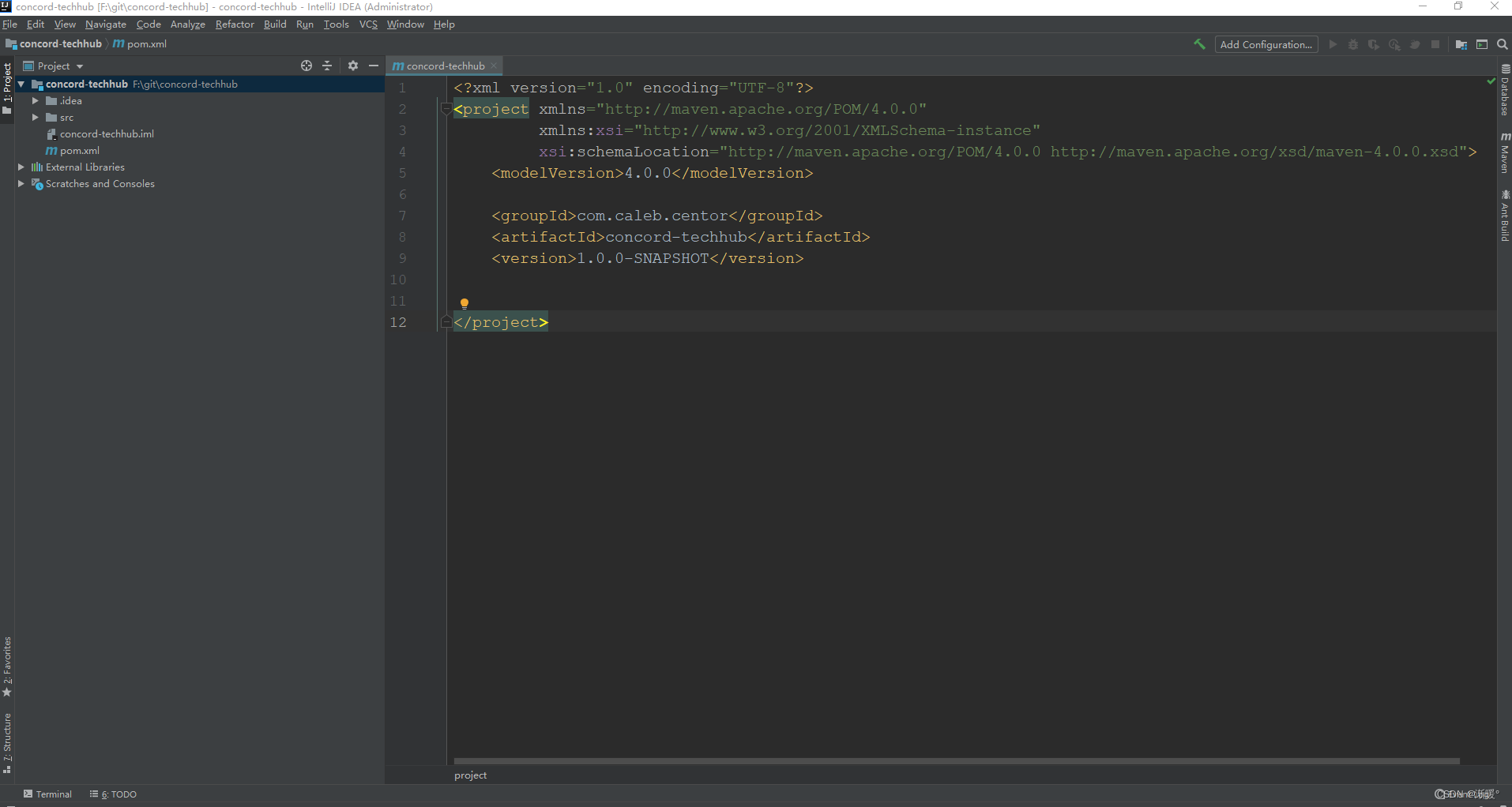Viewport: 1512px width, 807px height.
Task: Hide the Project panel with minus icon
Action: [x=374, y=66]
